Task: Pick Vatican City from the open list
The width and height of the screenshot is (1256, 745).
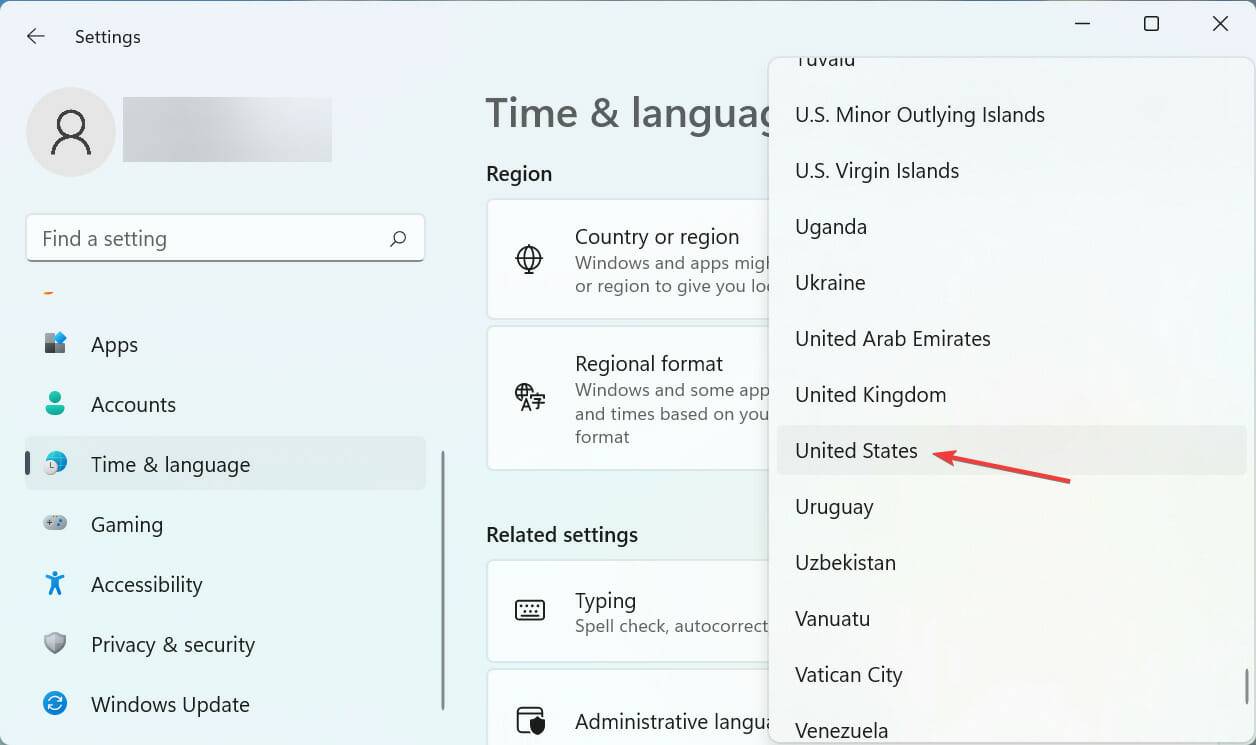Action: point(848,674)
